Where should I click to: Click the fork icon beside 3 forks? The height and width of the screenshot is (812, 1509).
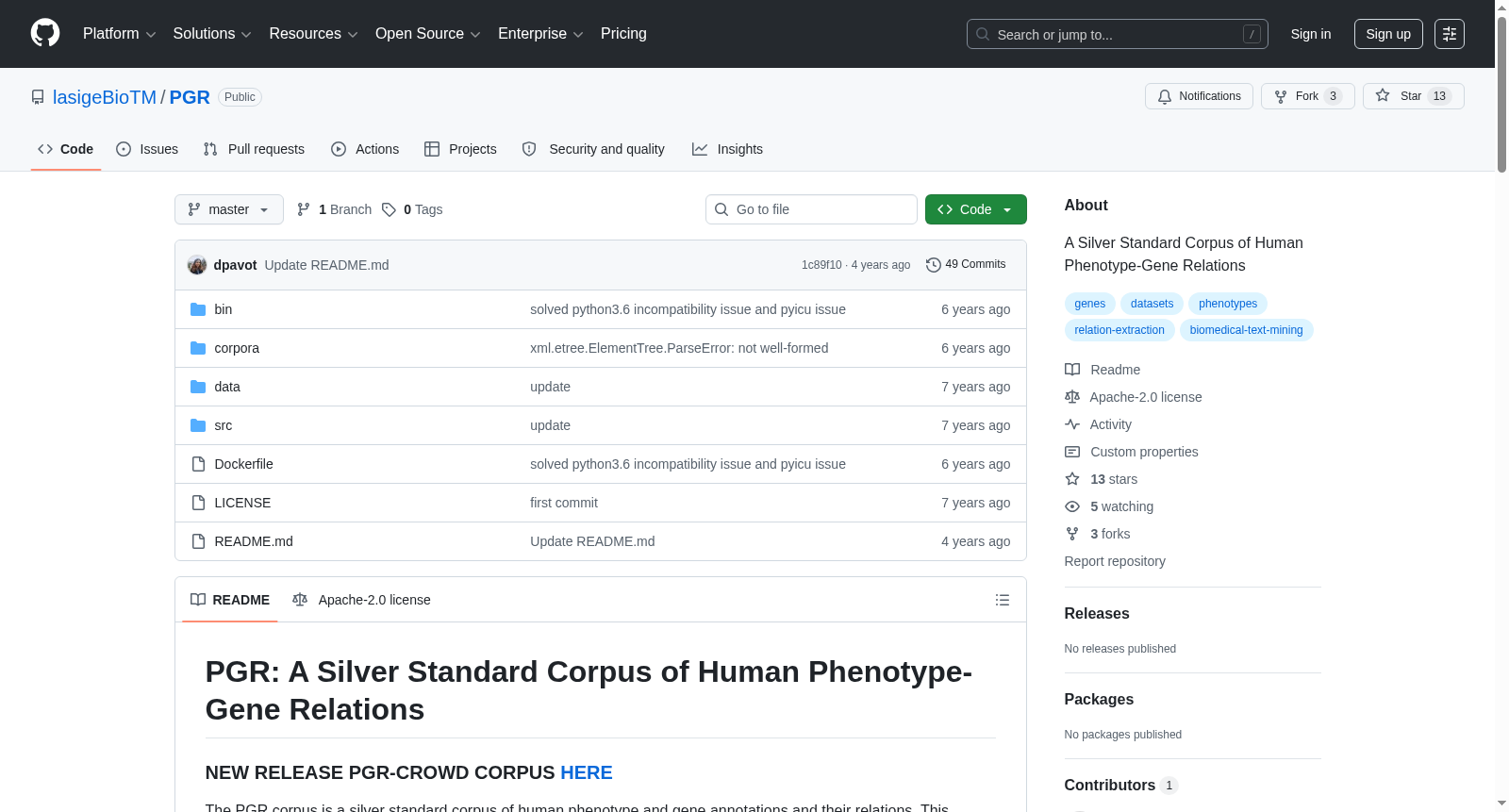point(1072,534)
